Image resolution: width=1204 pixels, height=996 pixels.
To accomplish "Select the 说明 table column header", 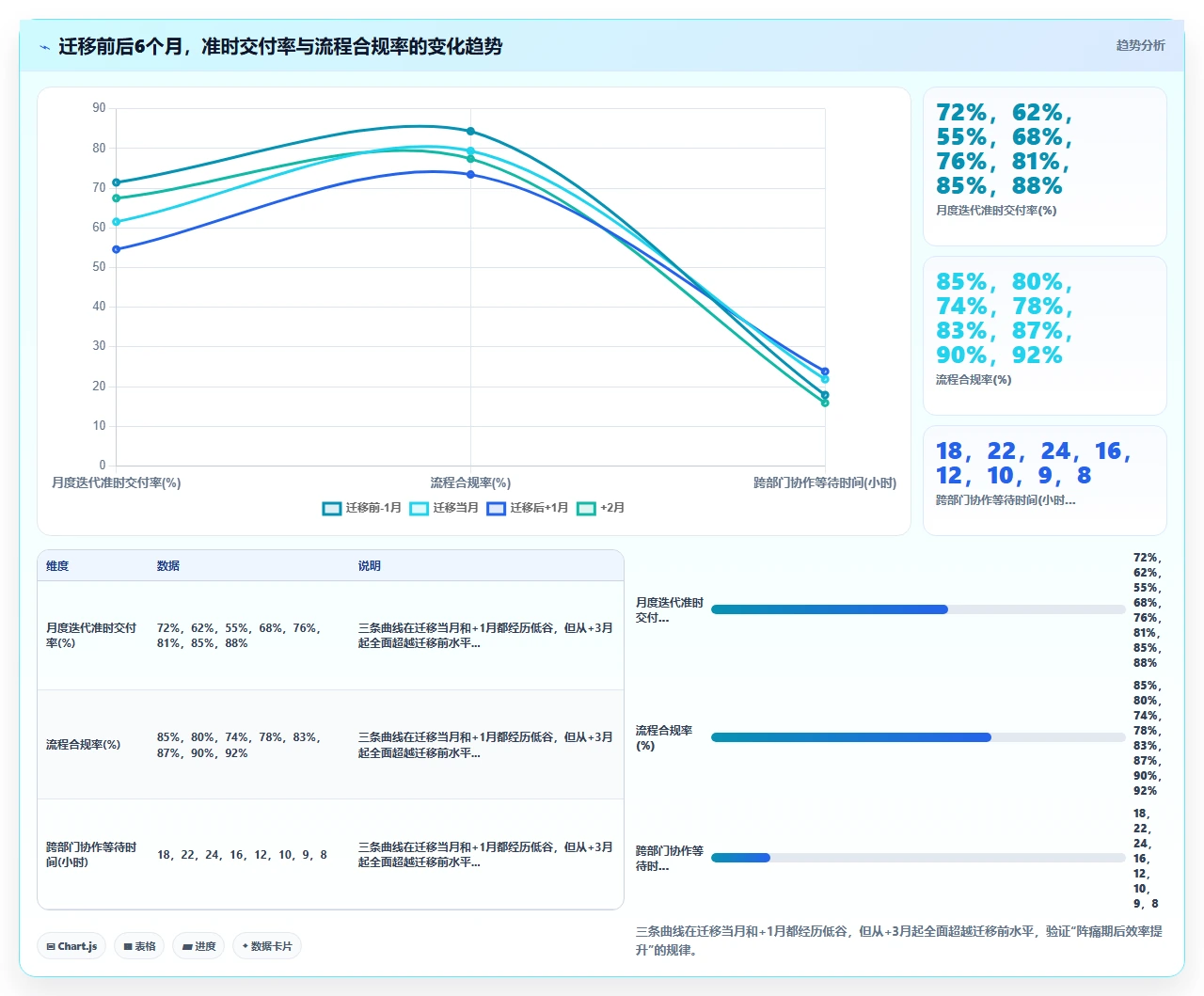I will pos(370,566).
